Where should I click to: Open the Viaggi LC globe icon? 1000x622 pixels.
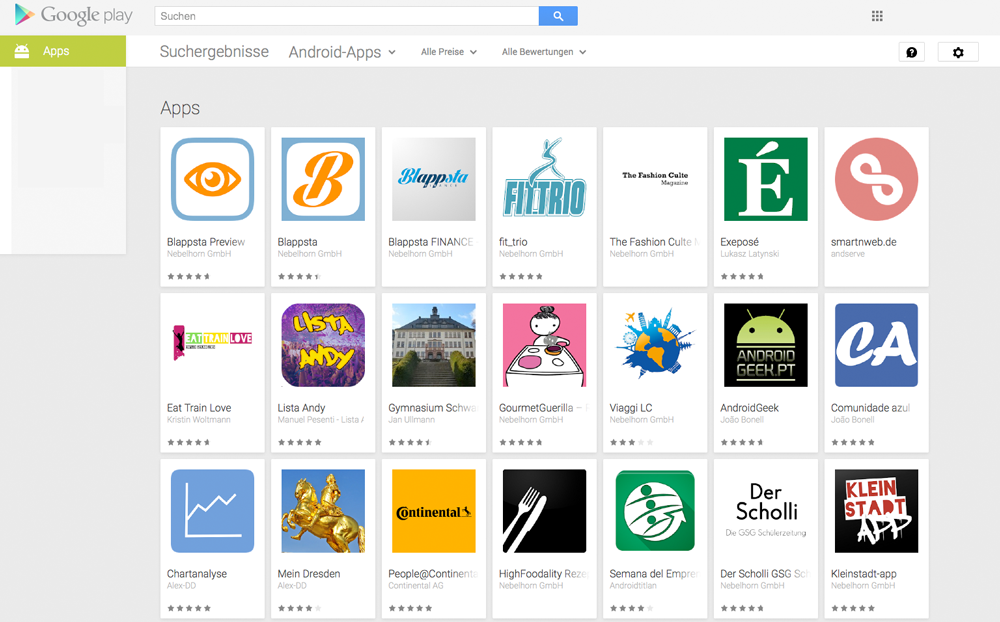click(655, 345)
